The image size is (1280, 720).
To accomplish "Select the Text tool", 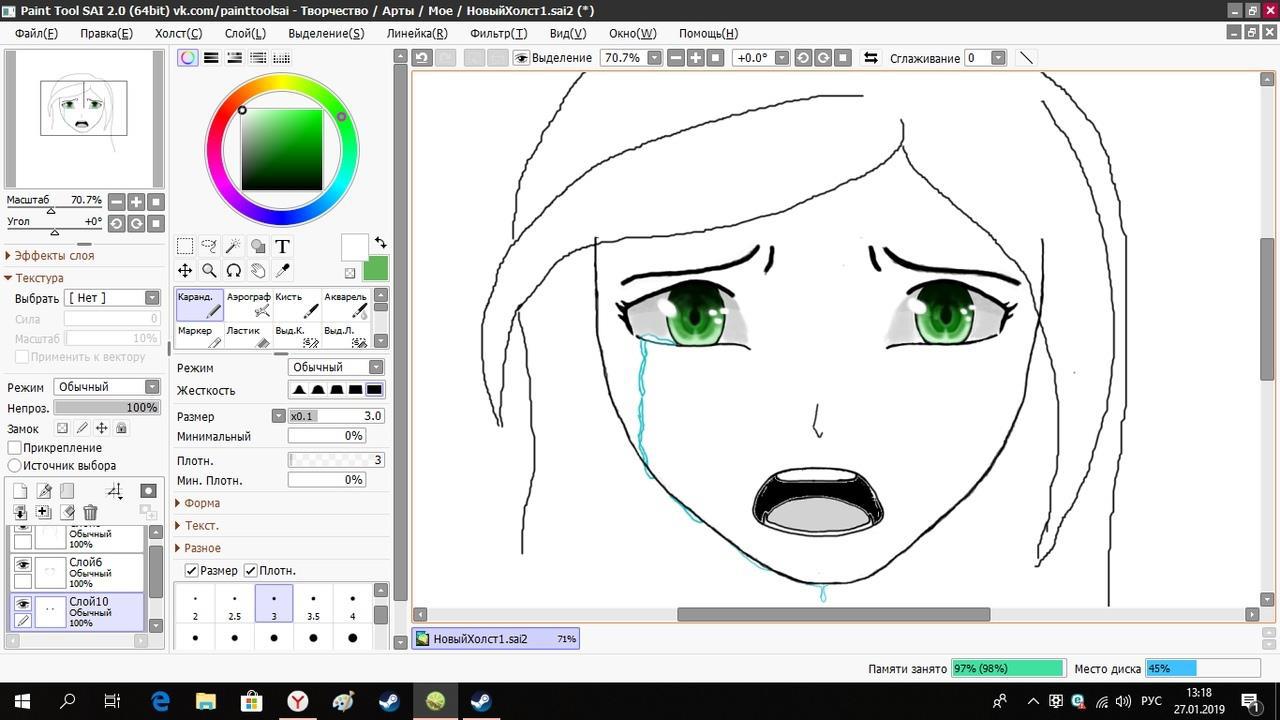I will click(282, 246).
